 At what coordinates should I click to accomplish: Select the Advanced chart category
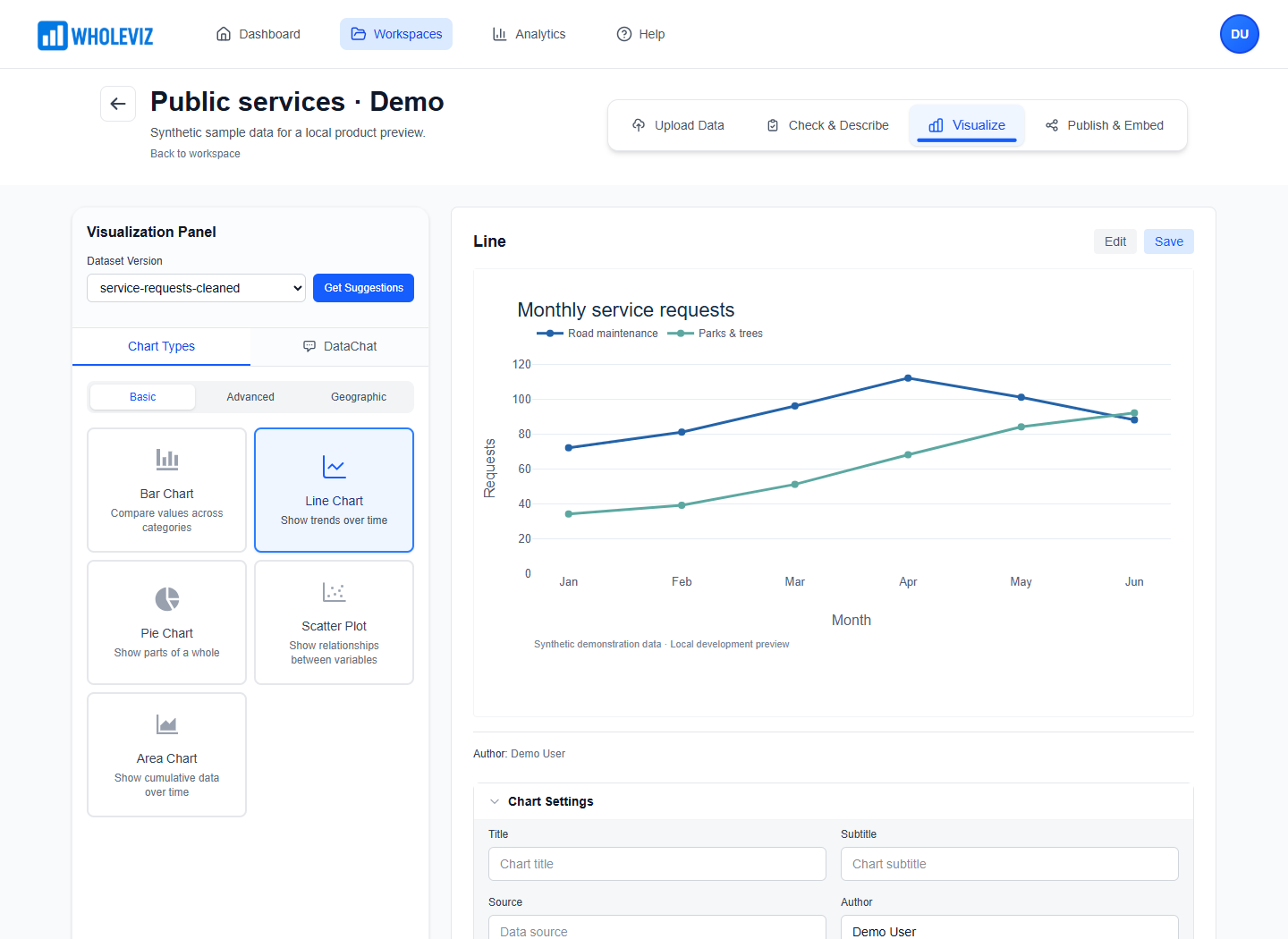[250, 397]
